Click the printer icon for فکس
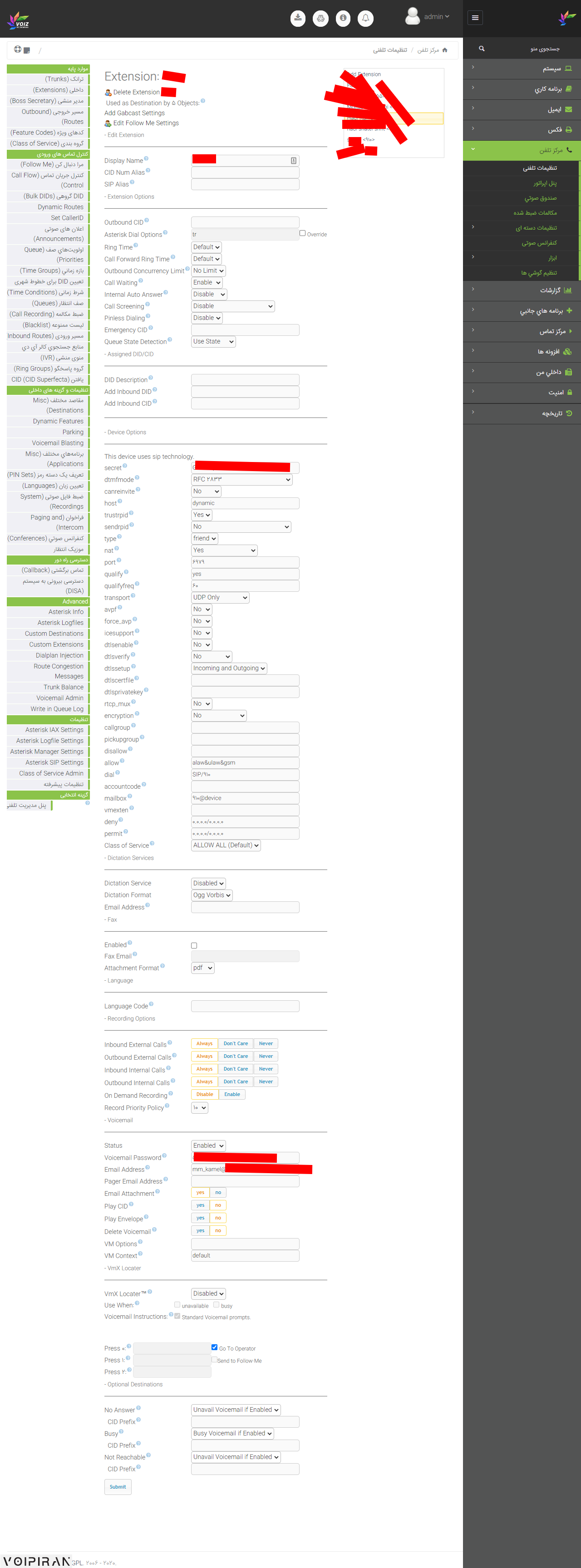Screen dimensions: 581x1568 pos(568,130)
